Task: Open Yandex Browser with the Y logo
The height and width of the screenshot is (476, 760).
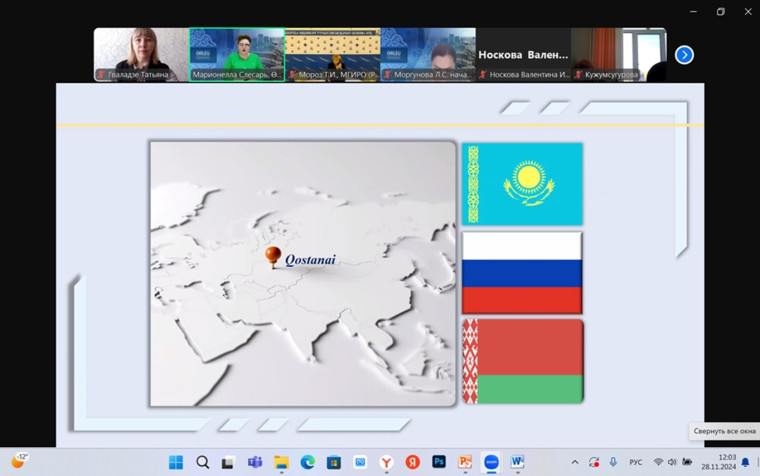Action: coord(386,462)
